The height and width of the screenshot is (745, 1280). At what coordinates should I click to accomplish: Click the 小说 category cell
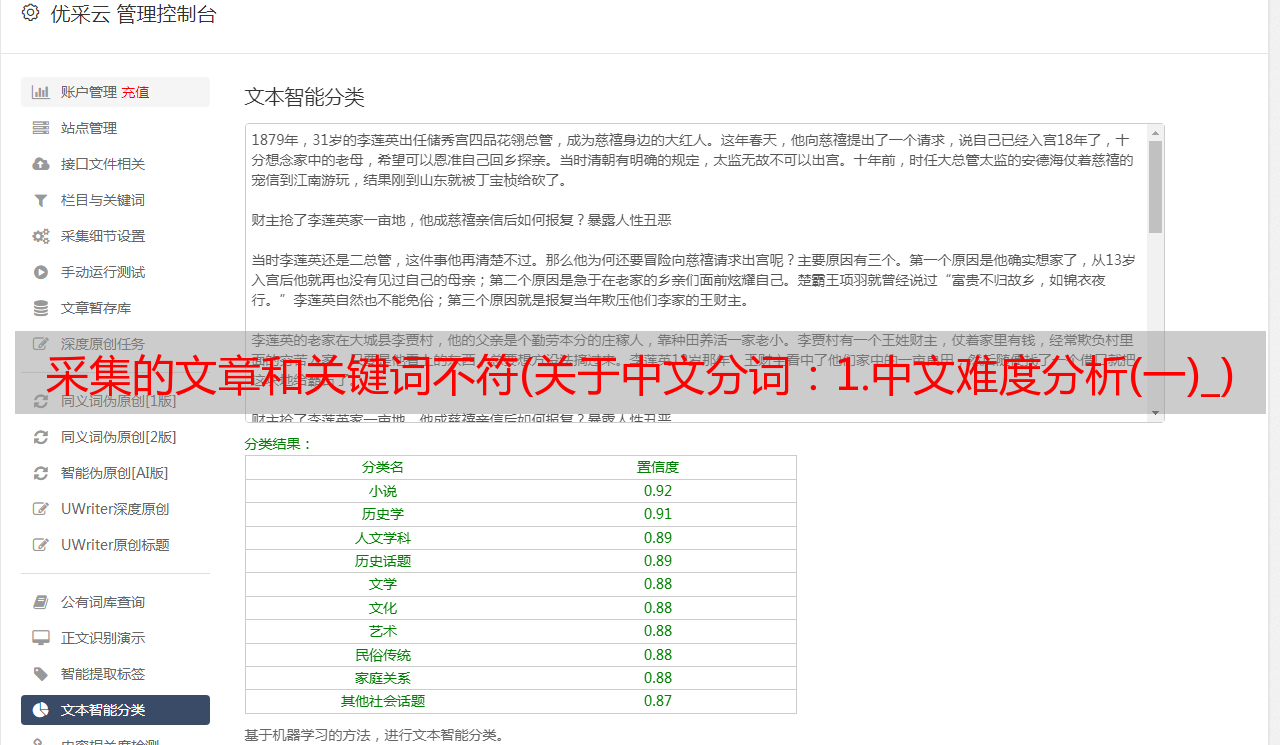(383, 491)
